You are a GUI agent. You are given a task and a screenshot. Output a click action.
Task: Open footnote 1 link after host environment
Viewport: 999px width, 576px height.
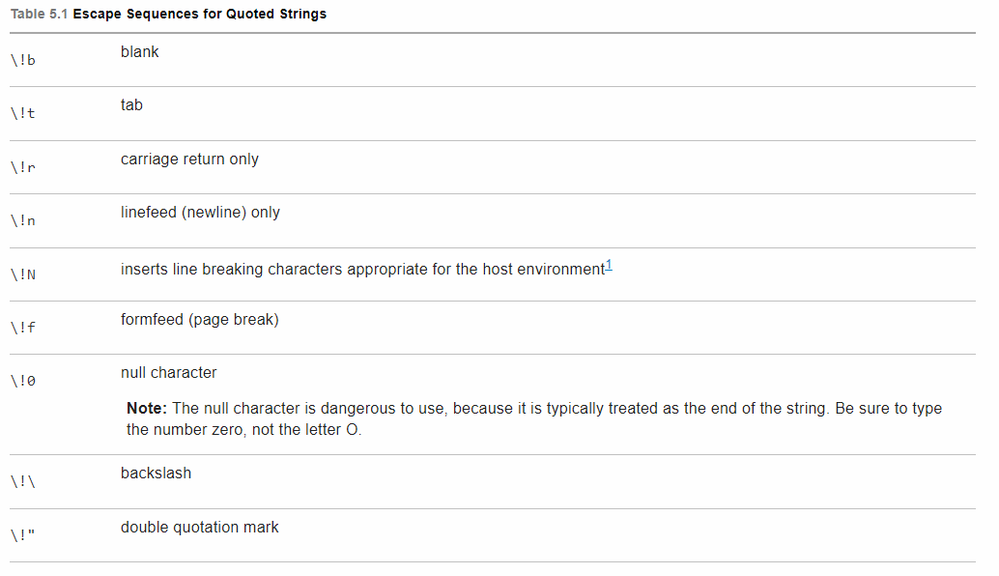609,266
